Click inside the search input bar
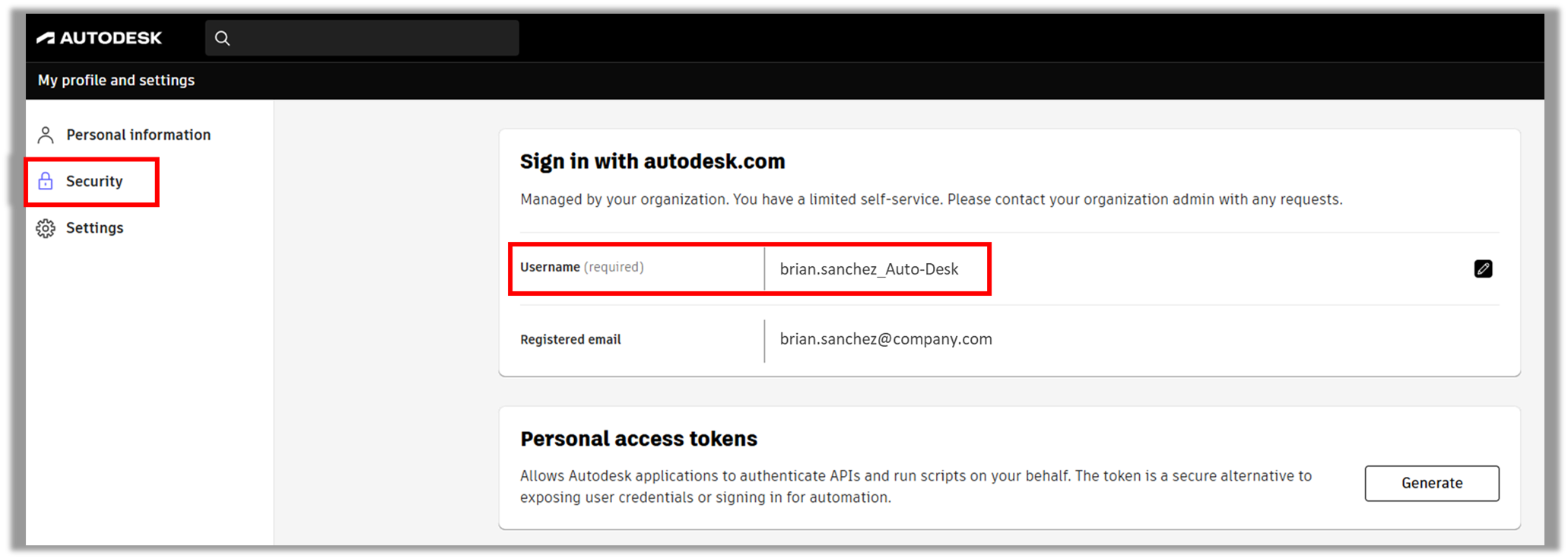 (x=365, y=37)
